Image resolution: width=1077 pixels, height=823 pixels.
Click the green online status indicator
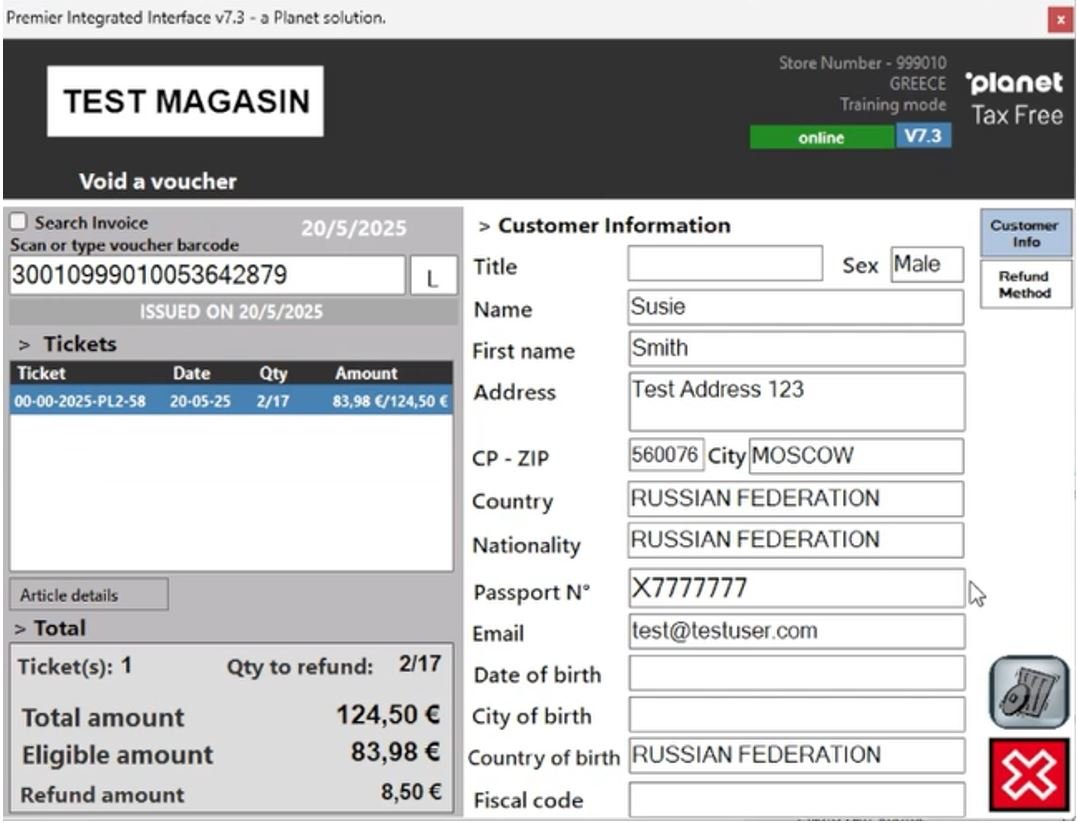[821, 138]
